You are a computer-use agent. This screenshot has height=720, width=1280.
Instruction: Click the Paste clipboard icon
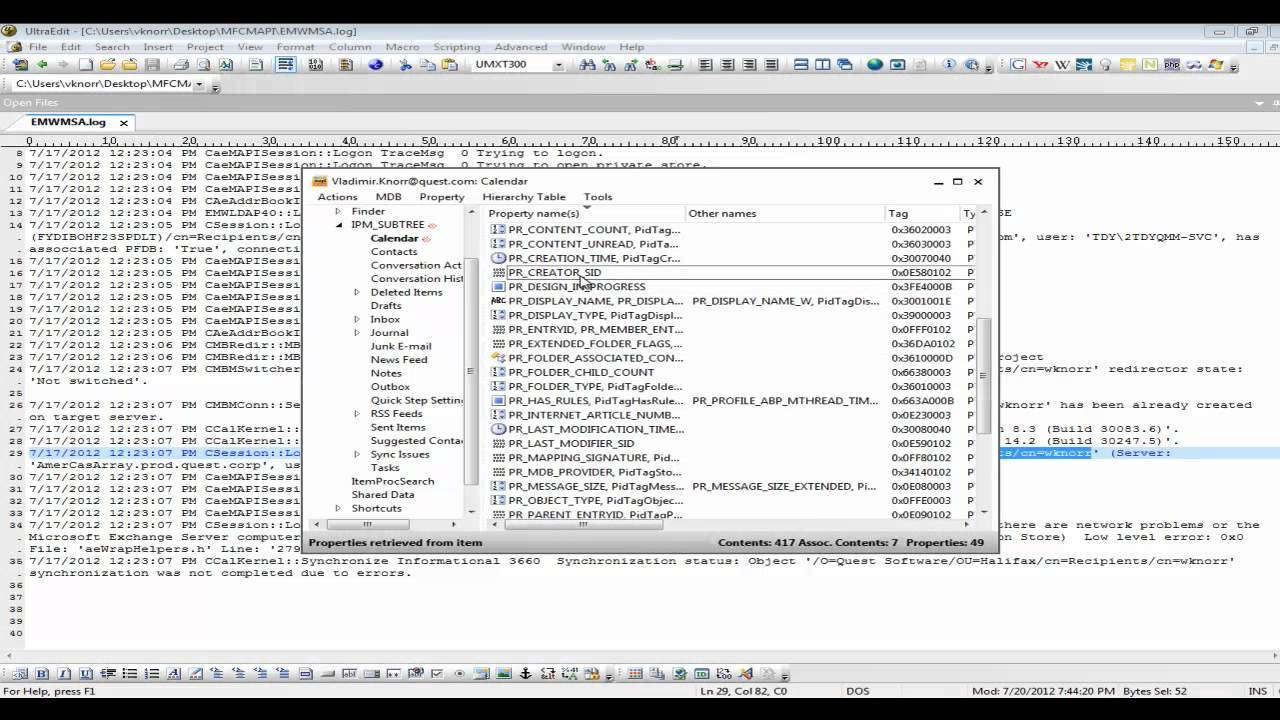point(450,65)
